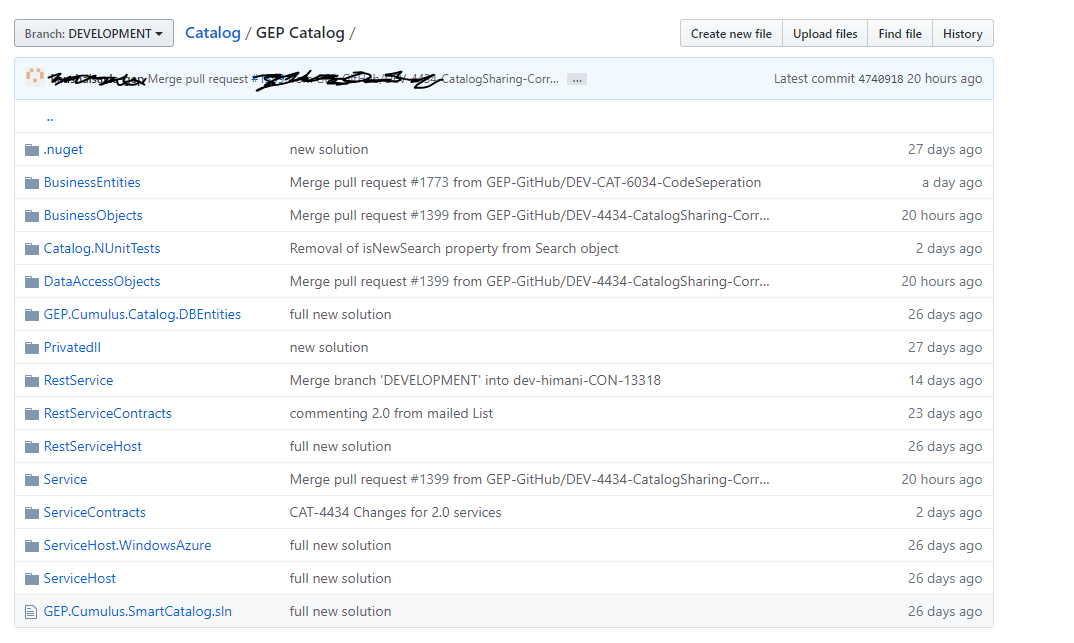1074x643 pixels.
Task: Click the folder icon beside RestServiceHost
Action: 32,447
